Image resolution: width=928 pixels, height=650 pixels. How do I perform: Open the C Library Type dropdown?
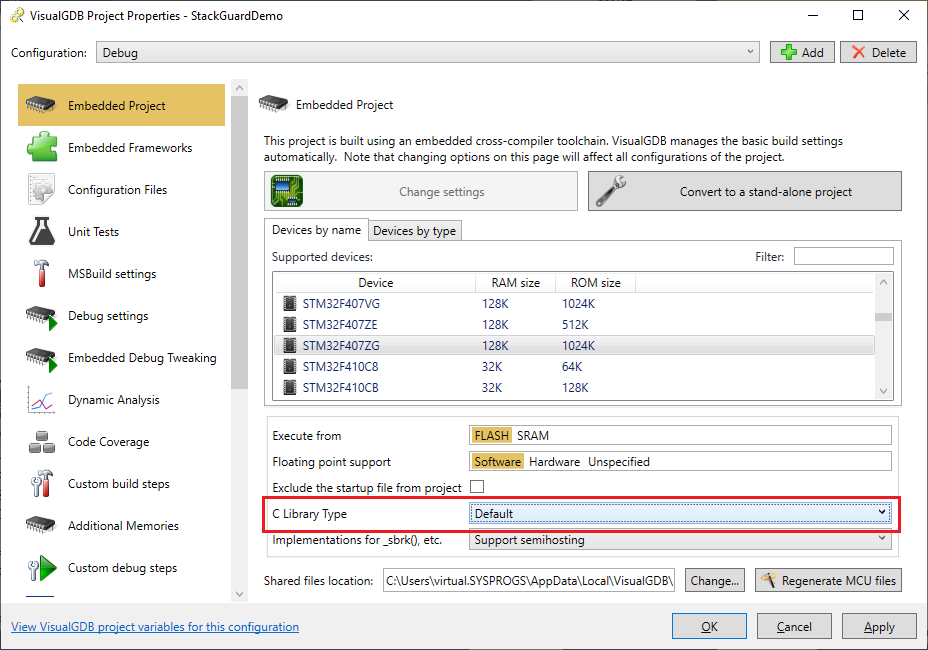[680, 513]
